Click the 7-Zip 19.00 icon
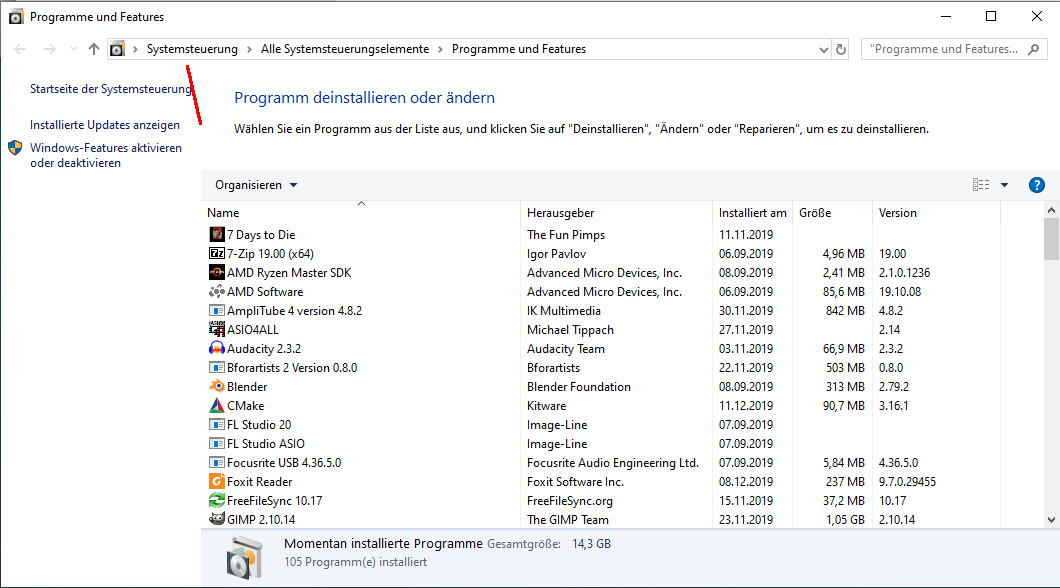 pos(217,254)
